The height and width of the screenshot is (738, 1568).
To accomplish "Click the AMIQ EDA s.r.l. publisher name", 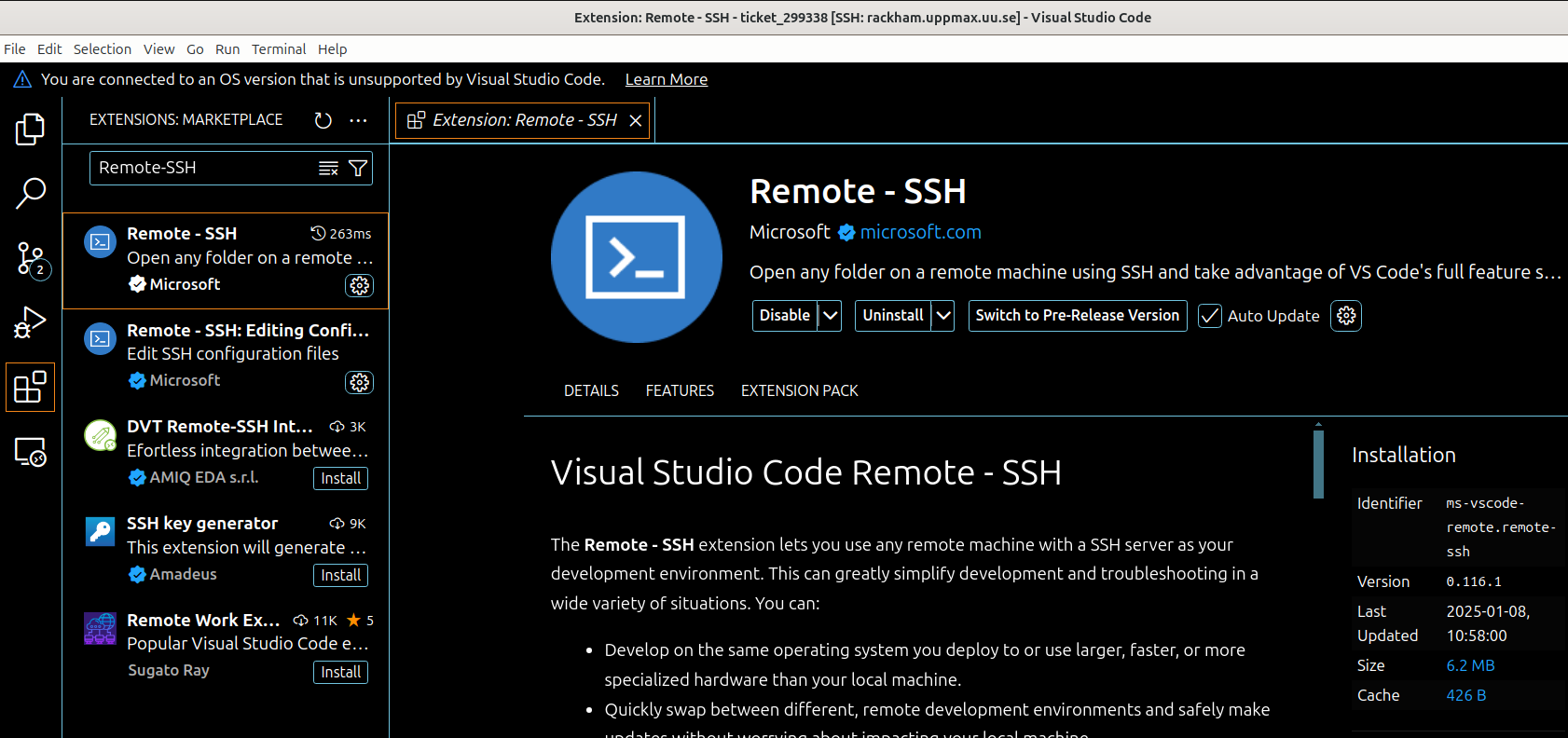I will [204, 478].
